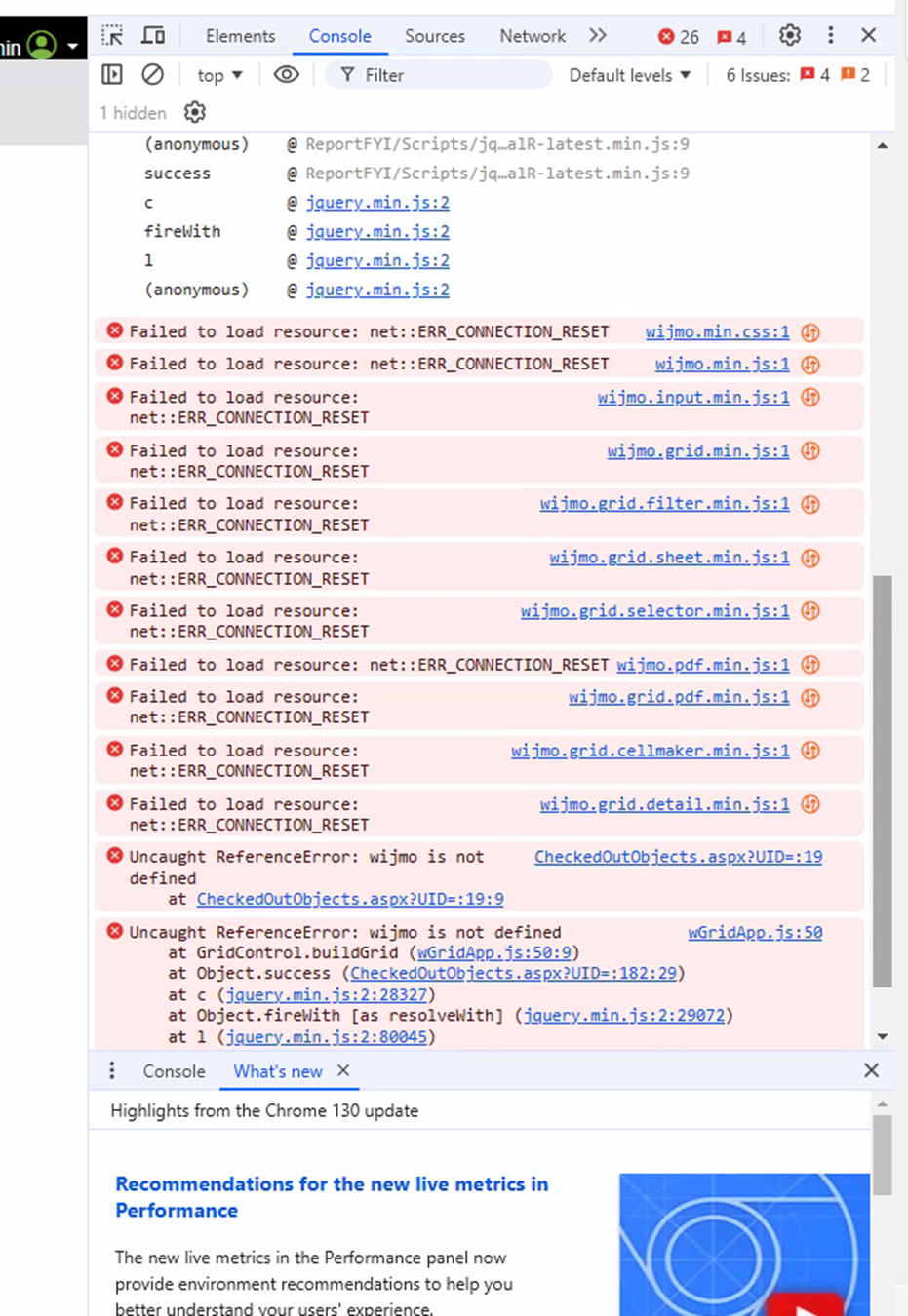Click the What's new panel scrollbar thumb
This screenshot has width=908, height=1316.
point(882,1156)
